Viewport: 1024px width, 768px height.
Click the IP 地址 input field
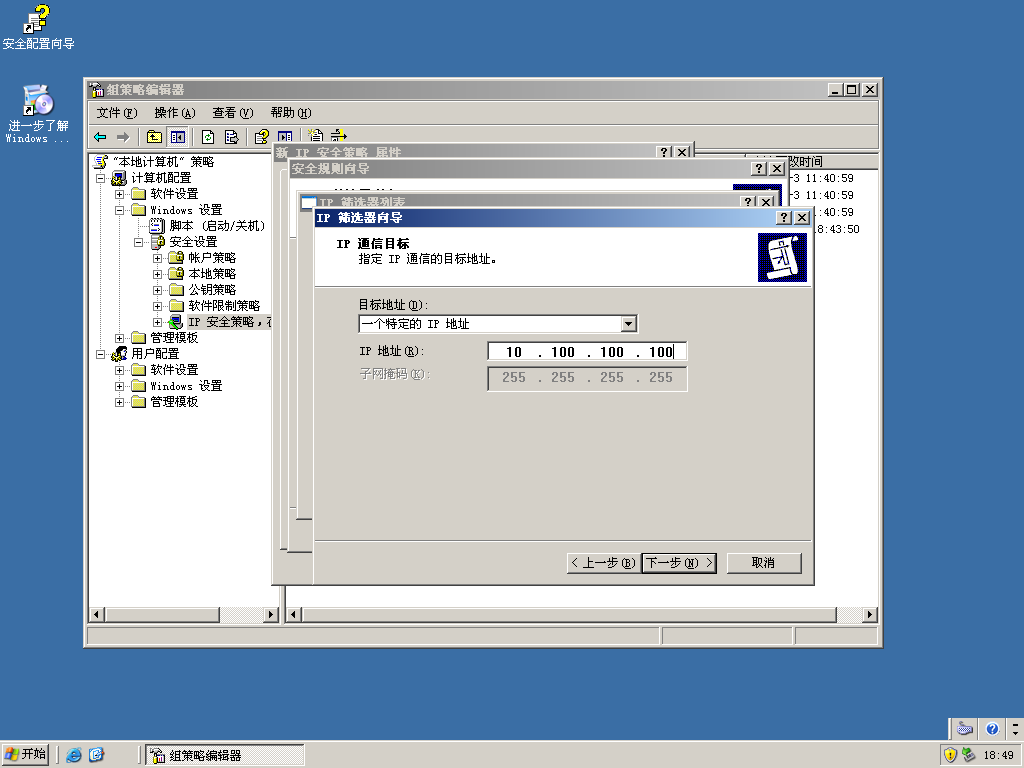tap(587, 352)
